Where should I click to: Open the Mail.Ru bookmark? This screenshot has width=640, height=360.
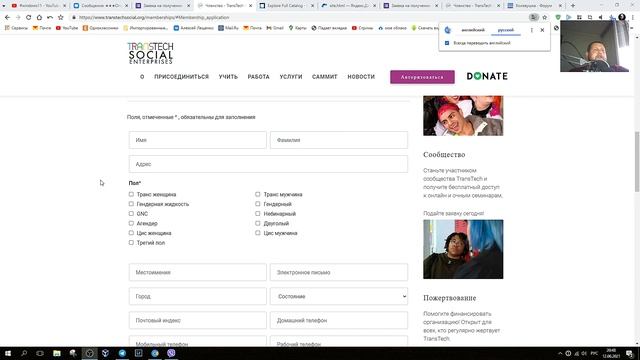click(228, 28)
